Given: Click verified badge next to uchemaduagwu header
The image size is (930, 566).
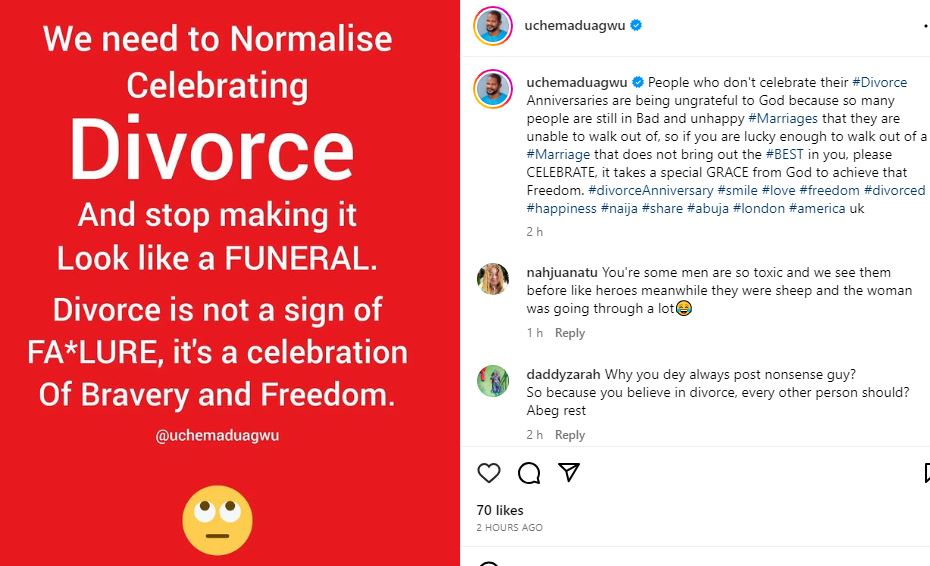Looking at the screenshot, I should click(x=636, y=26).
